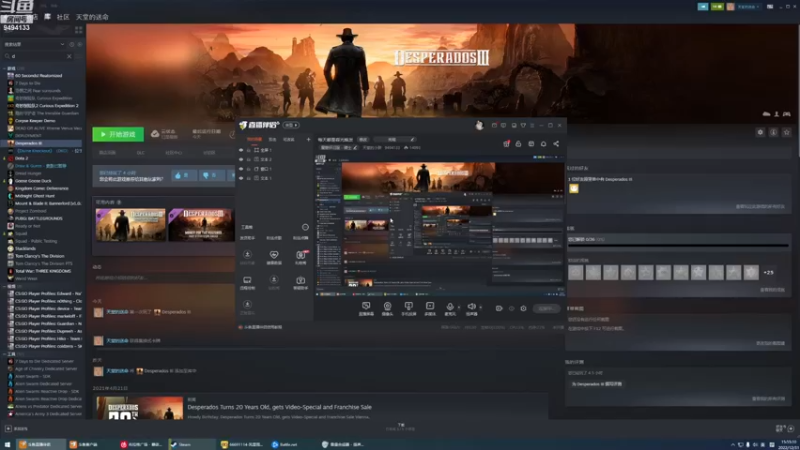Click start streaming button
The width and height of the screenshot is (800, 450).
click(546, 308)
